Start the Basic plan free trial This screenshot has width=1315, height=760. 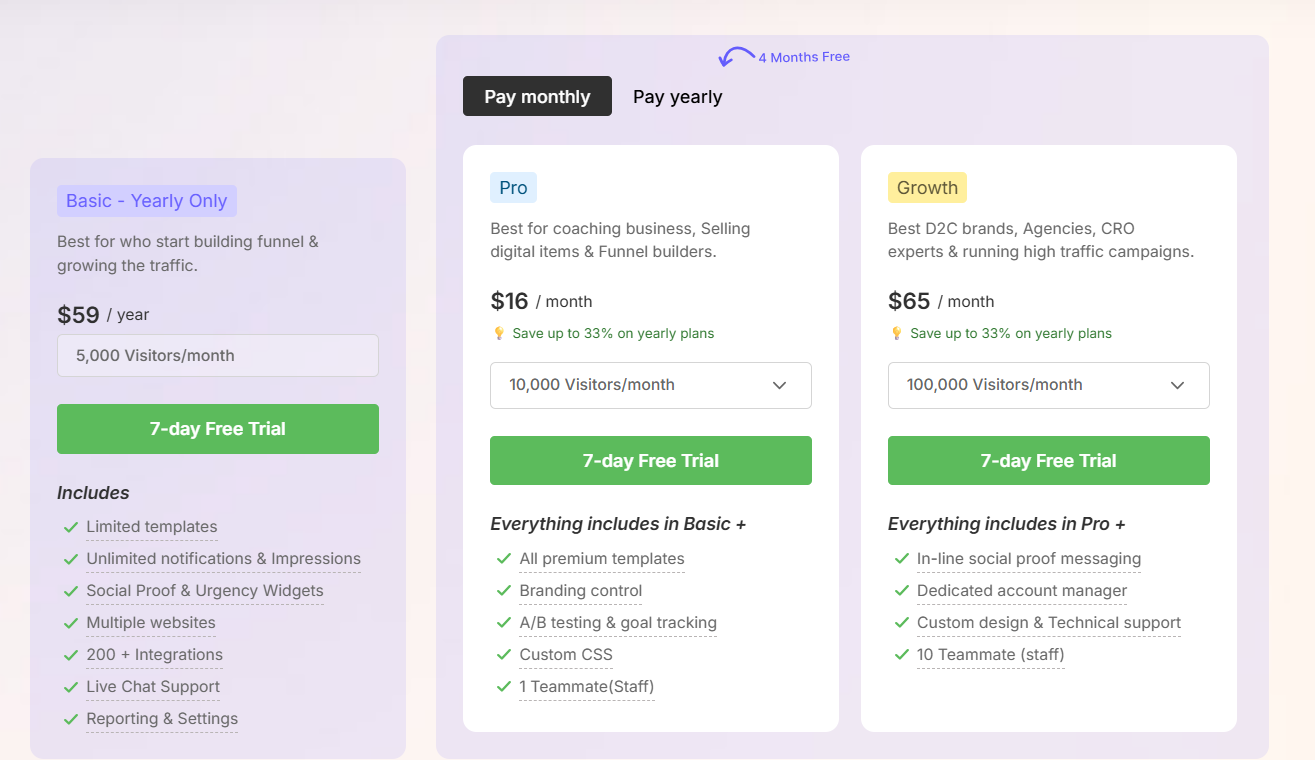pyautogui.click(x=217, y=428)
